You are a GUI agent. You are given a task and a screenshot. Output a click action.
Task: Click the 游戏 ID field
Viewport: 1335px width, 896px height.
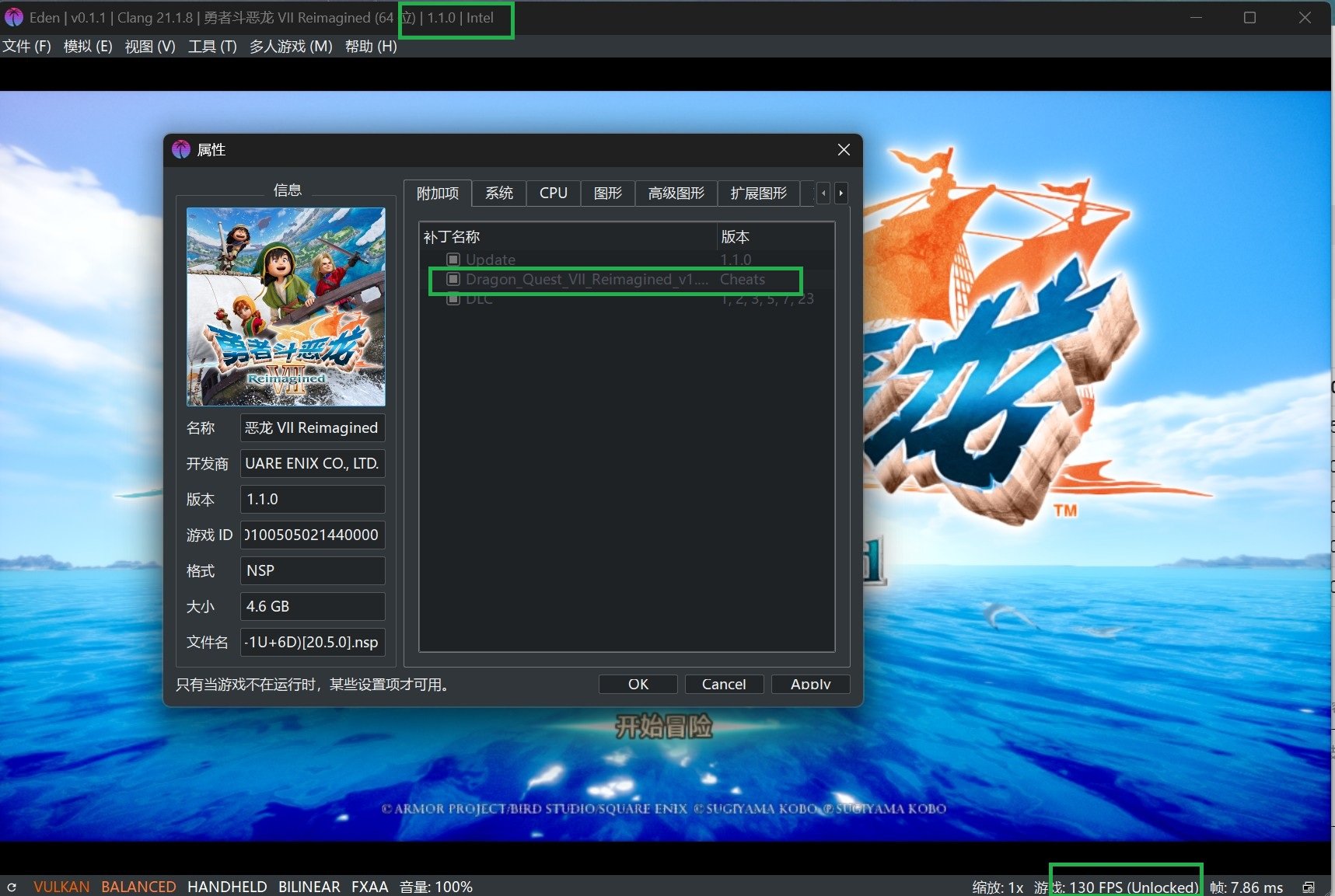click(313, 535)
